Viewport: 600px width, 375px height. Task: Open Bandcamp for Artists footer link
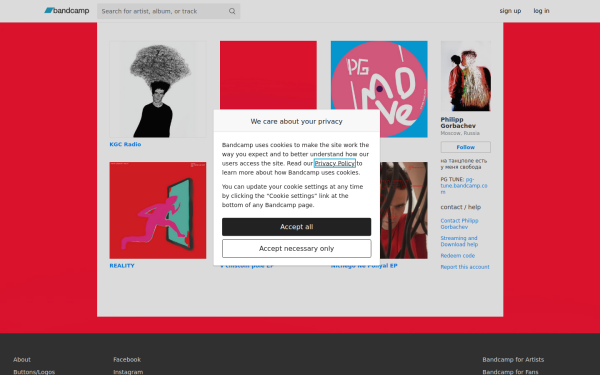point(513,360)
